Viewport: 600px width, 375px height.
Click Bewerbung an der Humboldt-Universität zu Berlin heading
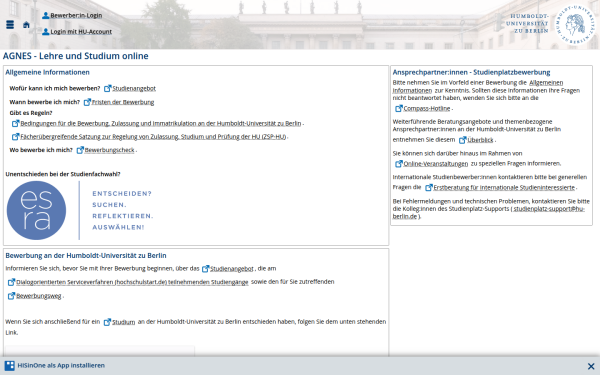(x=86, y=256)
